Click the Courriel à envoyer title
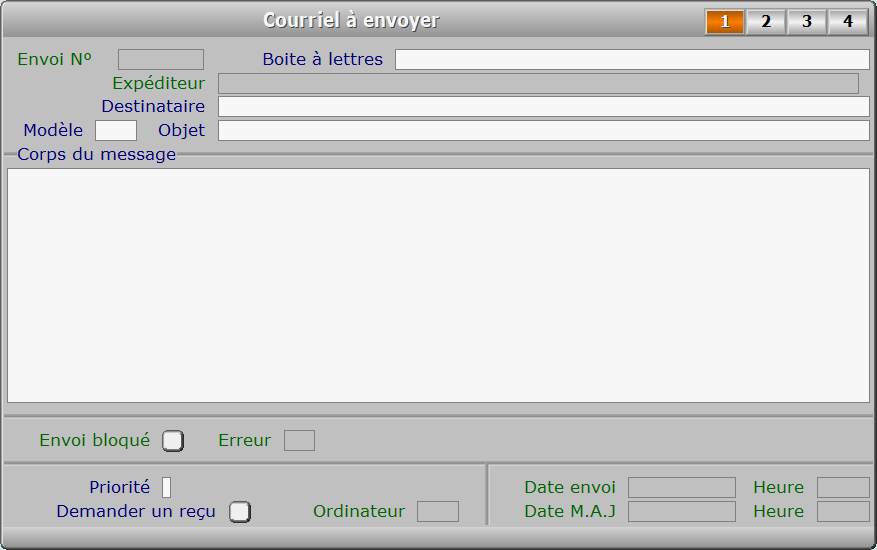877x550 pixels. (x=352, y=21)
